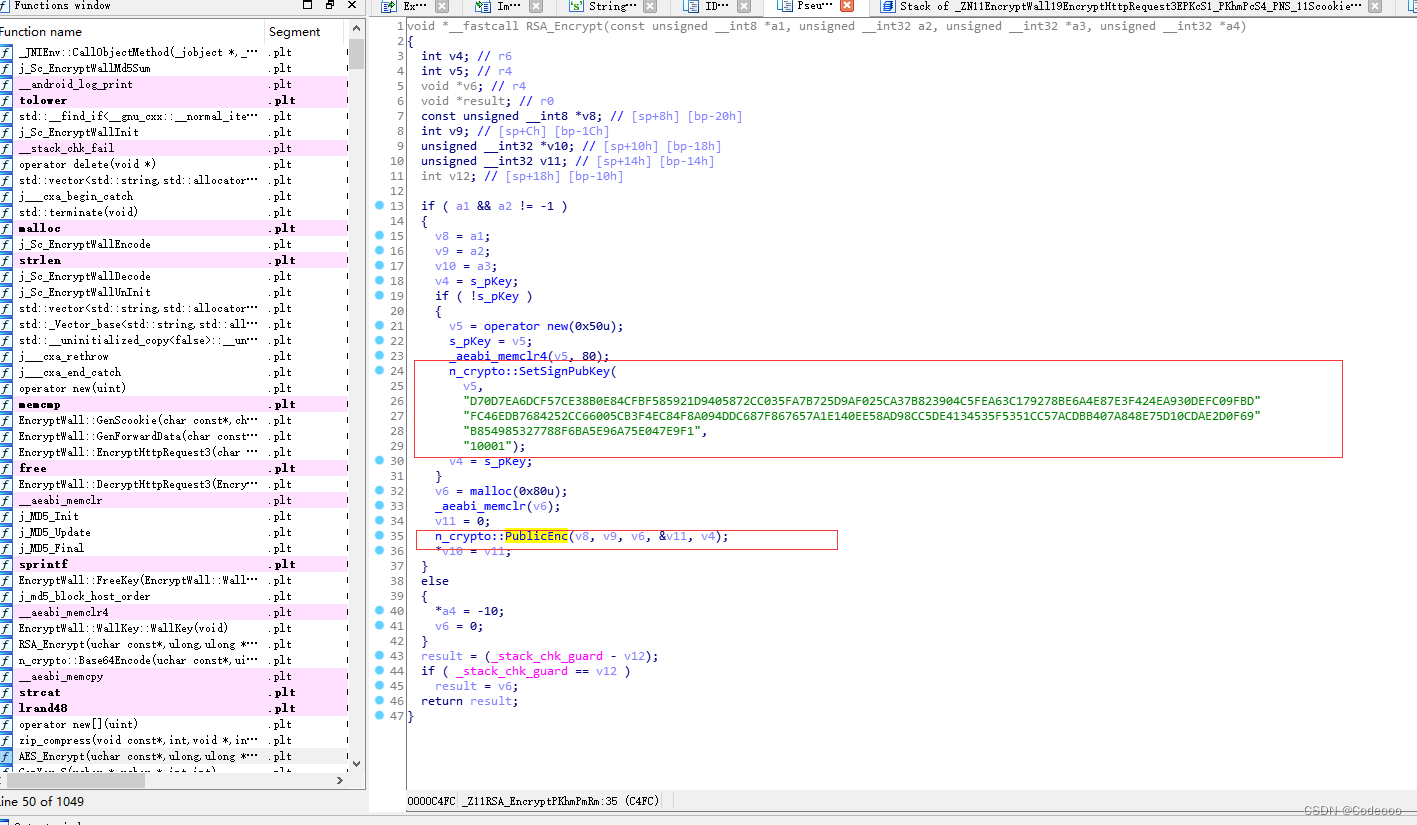This screenshot has height=825, width=1417.
Task: Click scroll-up arrow of functions list
Action: point(356,28)
